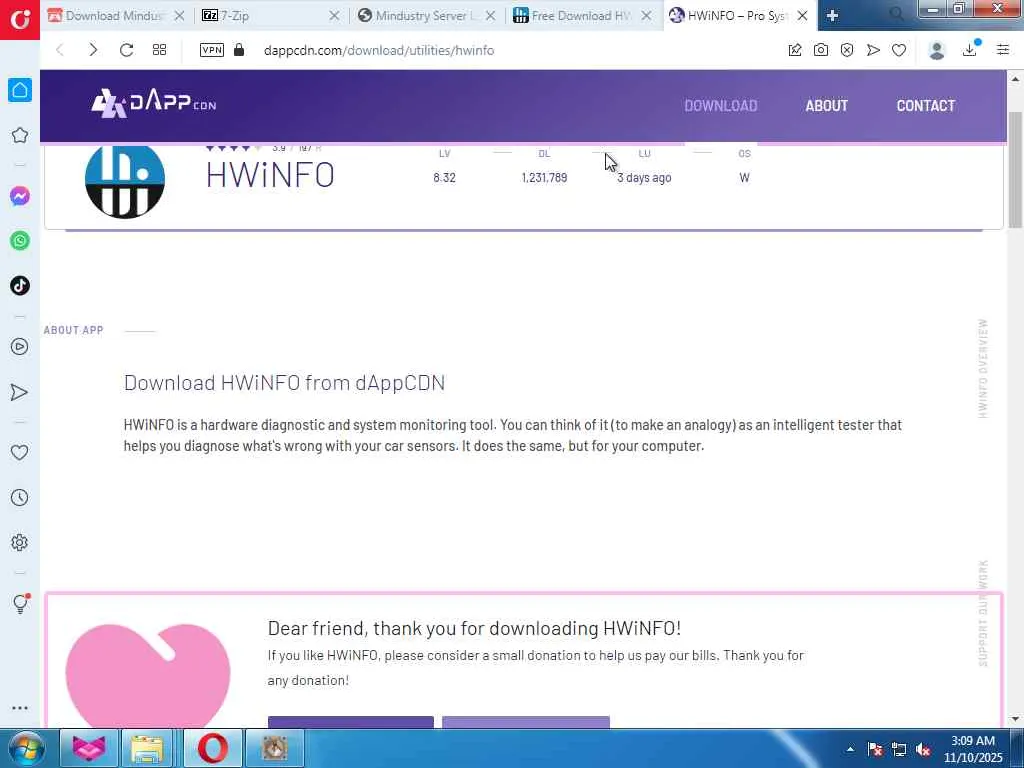
Task: Click the '3 days ago' last update text
Action: click(644, 178)
